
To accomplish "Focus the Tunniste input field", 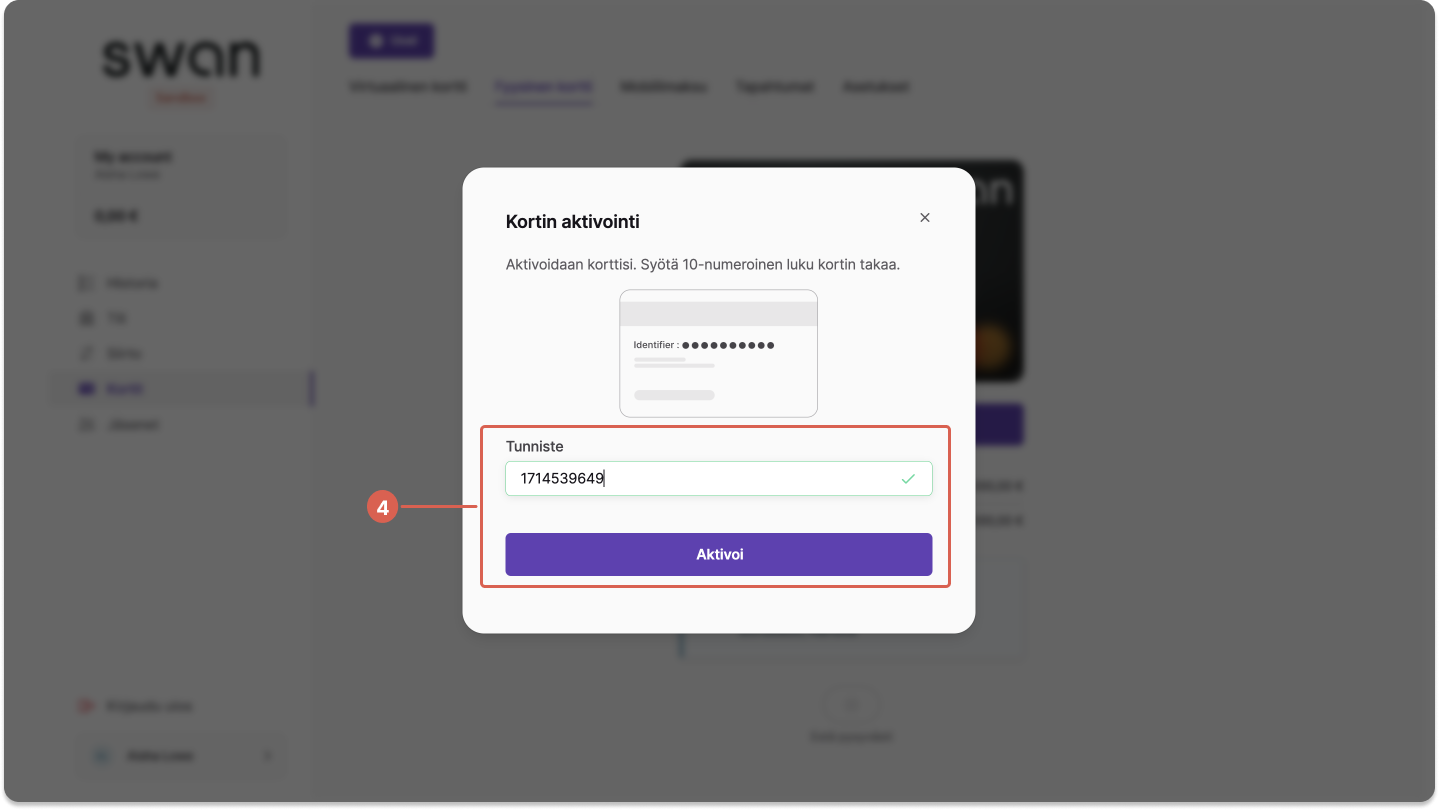I will 718,479.
